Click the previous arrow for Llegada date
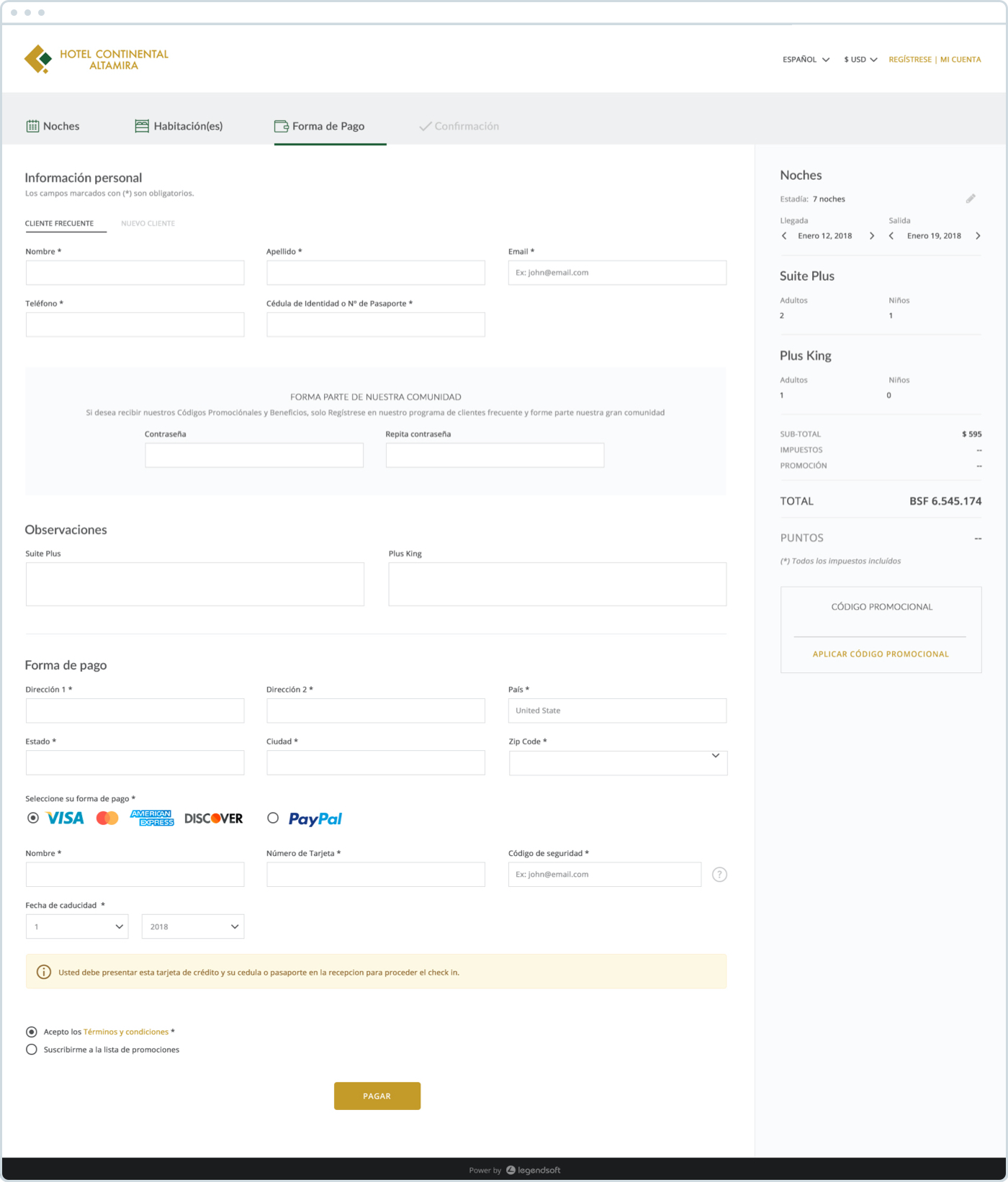1008x1182 pixels. pos(784,236)
